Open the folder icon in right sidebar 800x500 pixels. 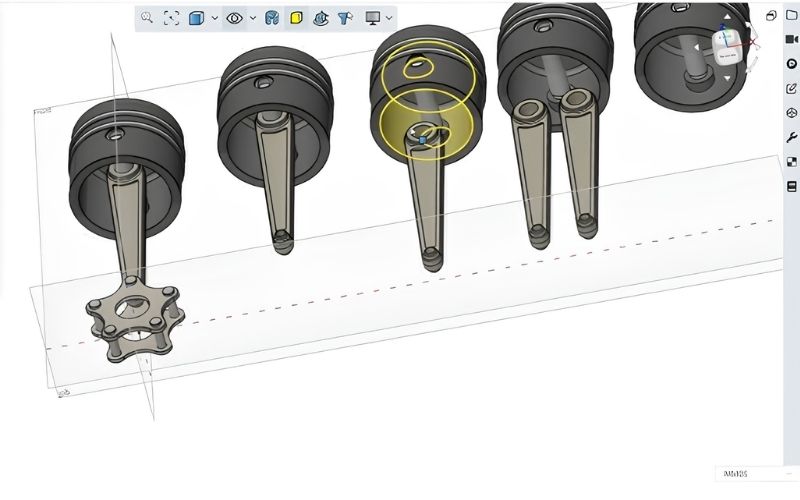point(792,15)
